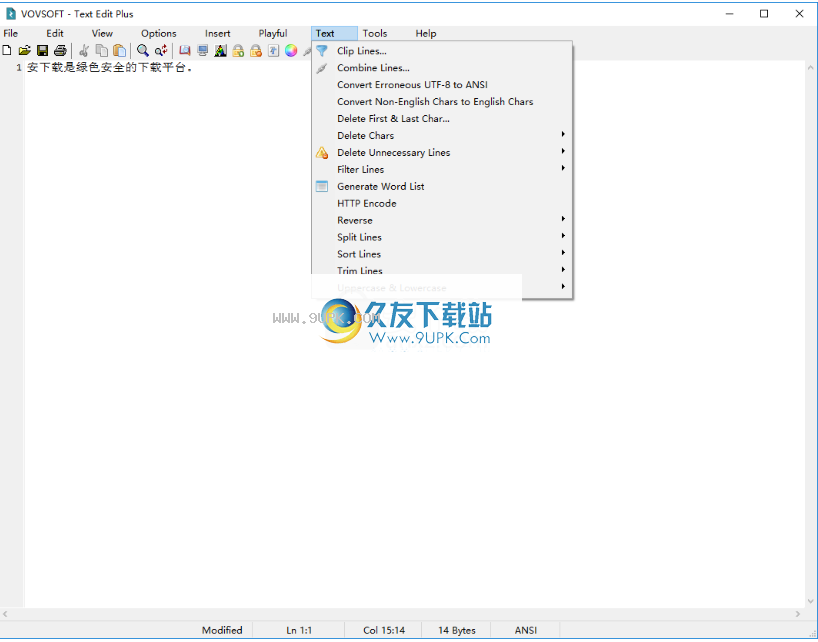Click the Save floppy disk icon
The height and width of the screenshot is (642, 818).
pyautogui.click(x=42, y=51)
